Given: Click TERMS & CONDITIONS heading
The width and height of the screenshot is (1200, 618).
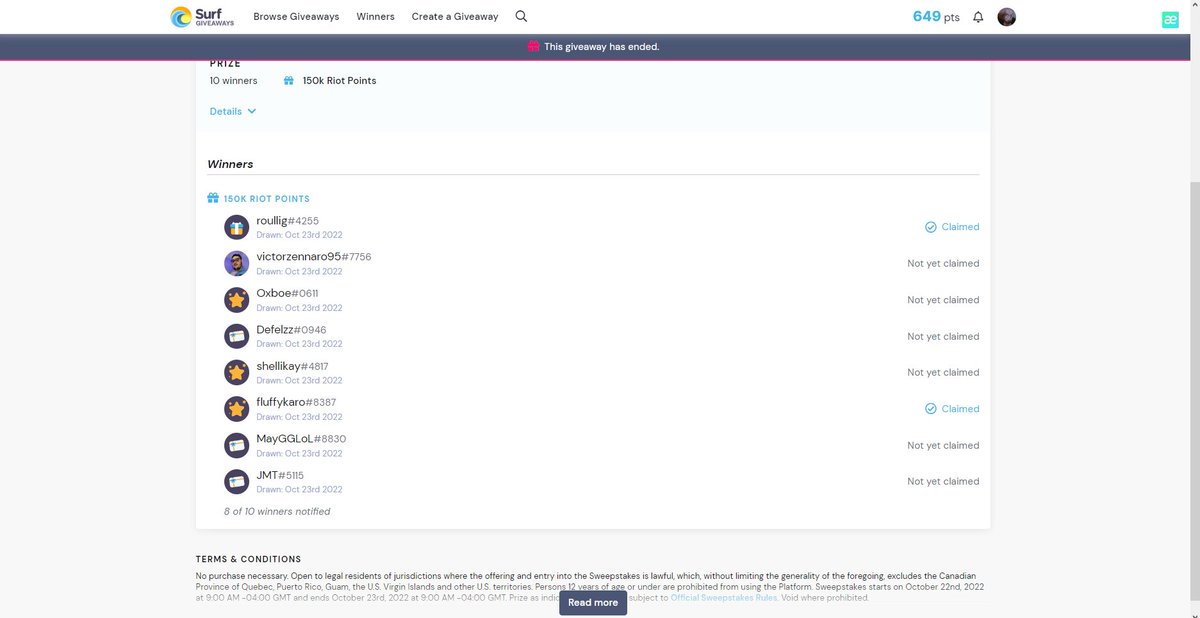Looking at the screenshot, I should point(248,559).
